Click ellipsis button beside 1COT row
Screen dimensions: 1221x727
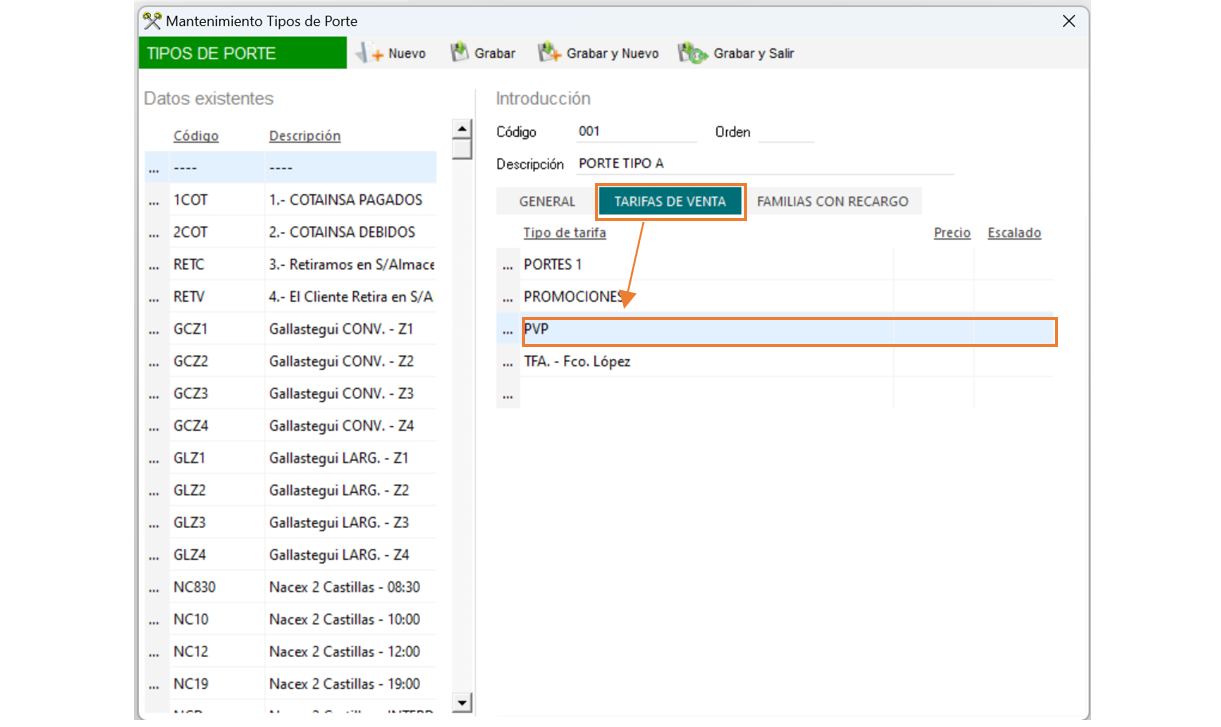(154, 200)
